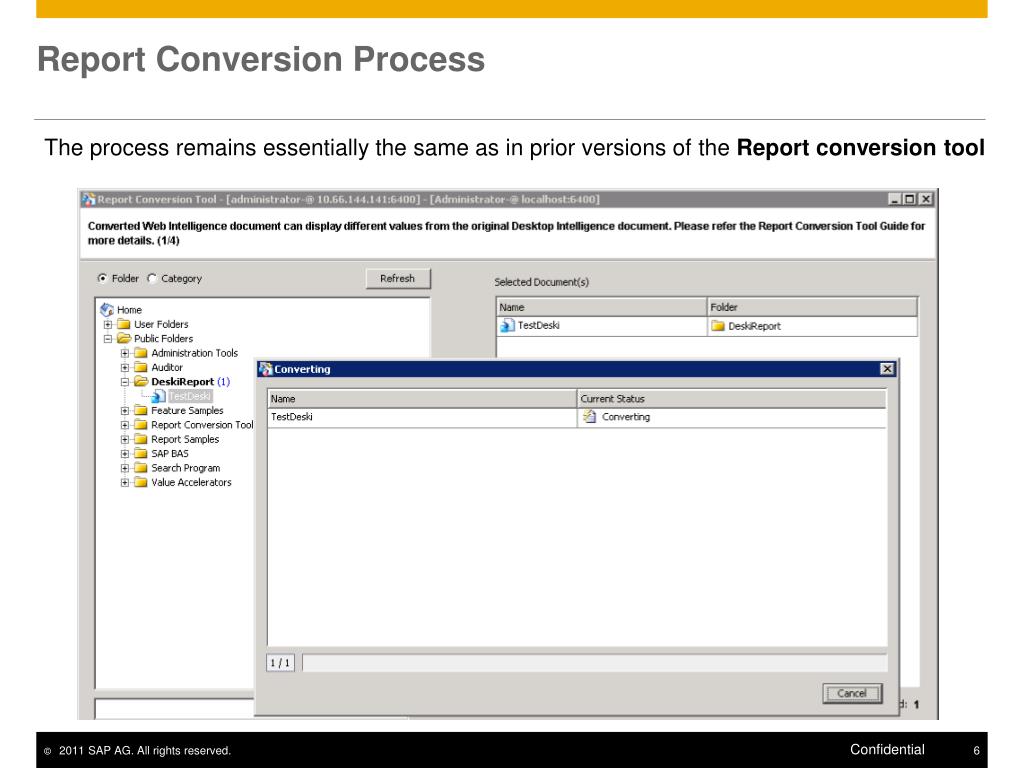Click the Report Samples folder icon

click(141, 439)
